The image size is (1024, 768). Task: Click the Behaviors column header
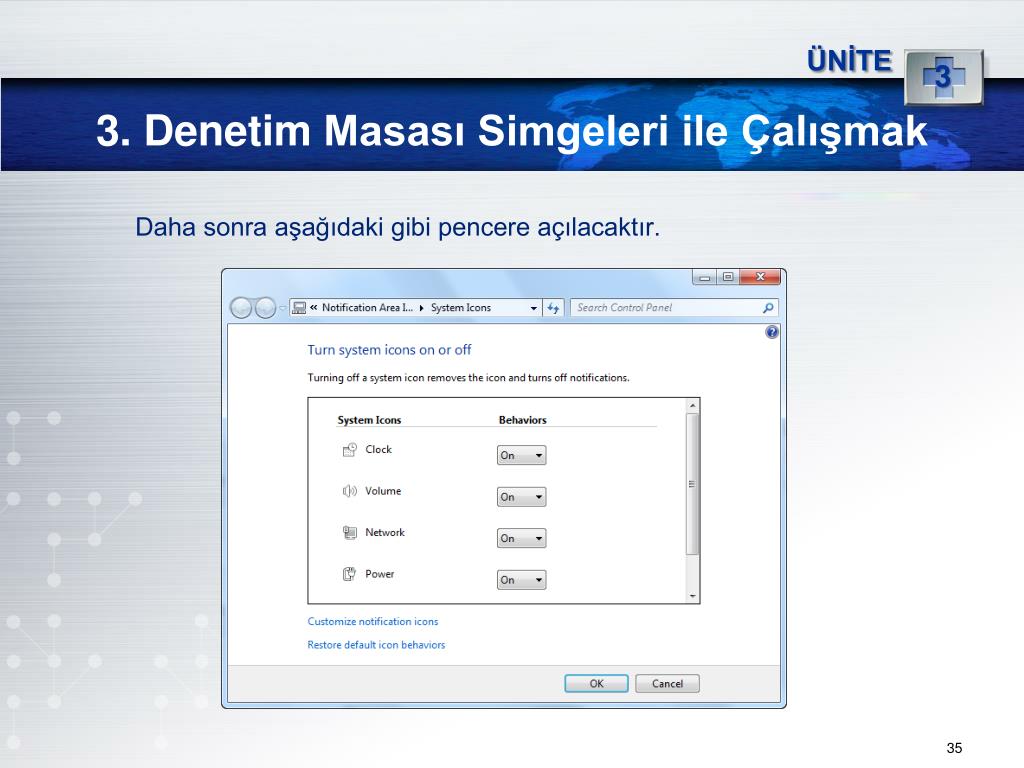tap(522, 420)
